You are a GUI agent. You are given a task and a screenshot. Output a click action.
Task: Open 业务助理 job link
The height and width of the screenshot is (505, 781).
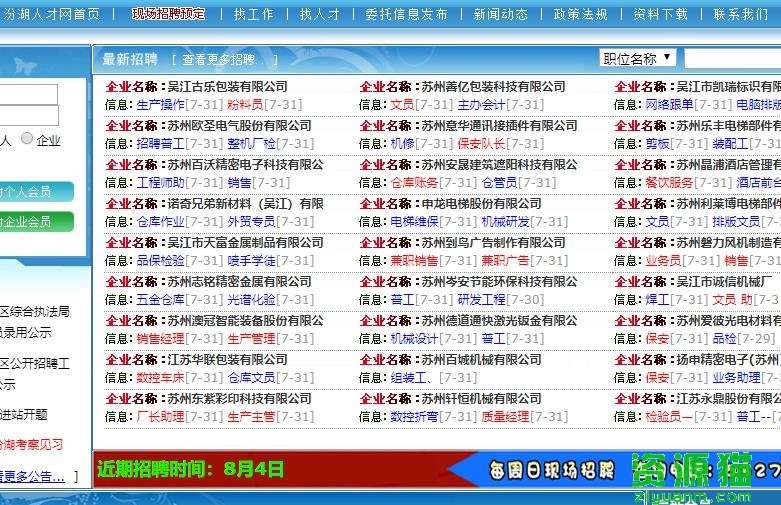[736, 378]
